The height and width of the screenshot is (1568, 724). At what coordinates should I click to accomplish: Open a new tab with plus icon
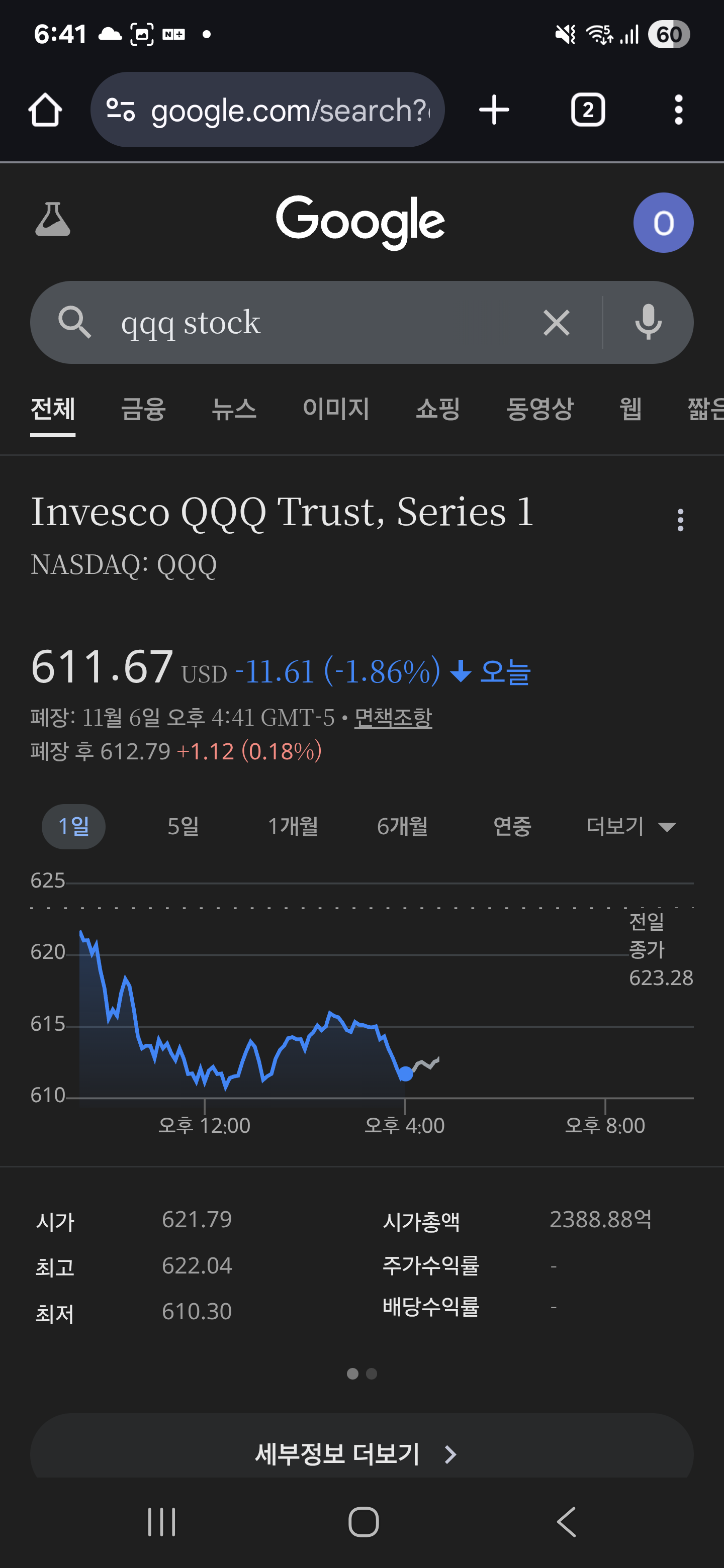(x=494, y=110)
